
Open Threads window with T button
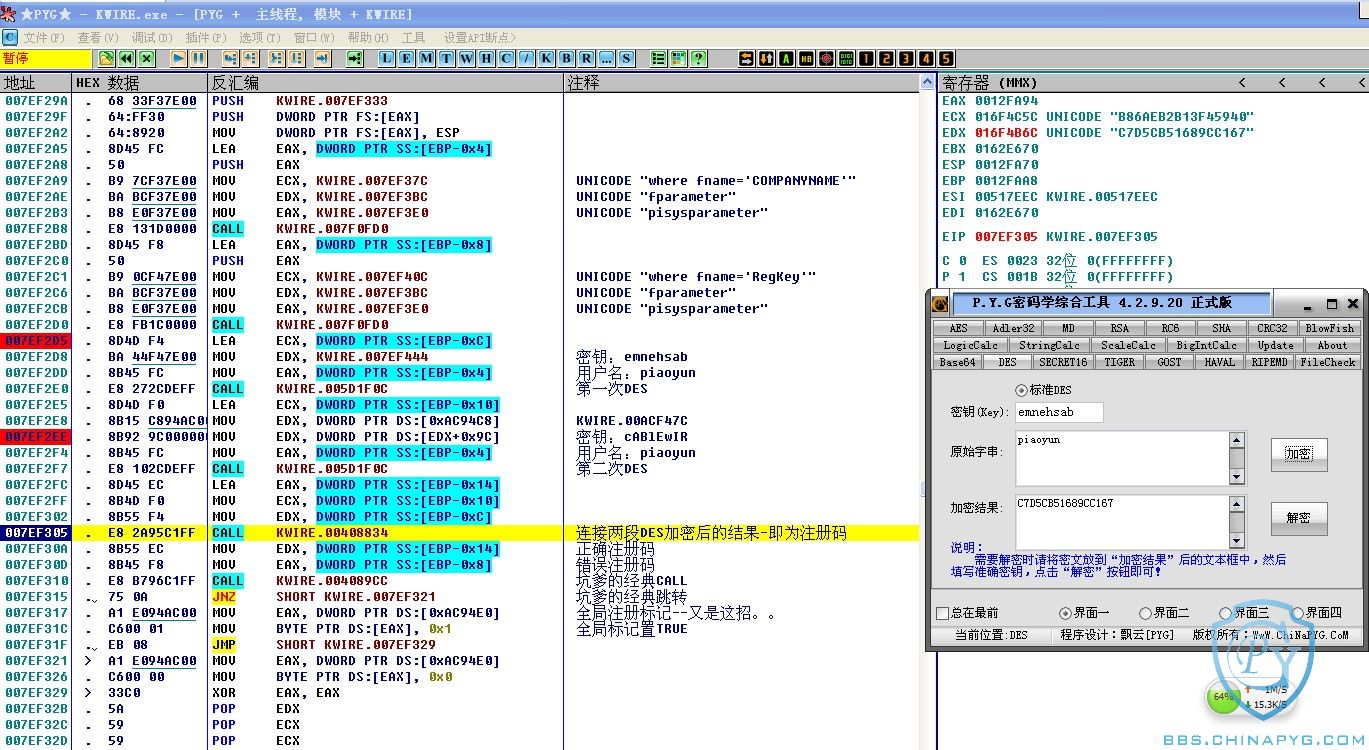click(446, 58)
